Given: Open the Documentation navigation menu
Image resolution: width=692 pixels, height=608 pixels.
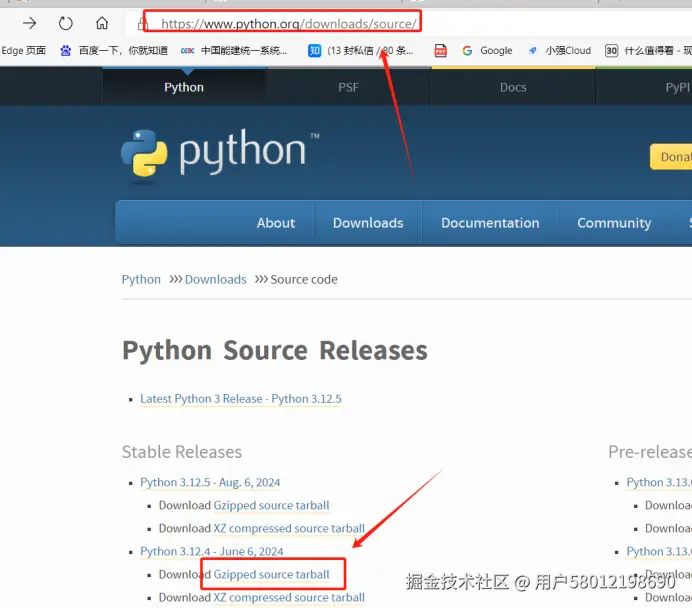Looking at the screenshot, I should click(490, 223).
